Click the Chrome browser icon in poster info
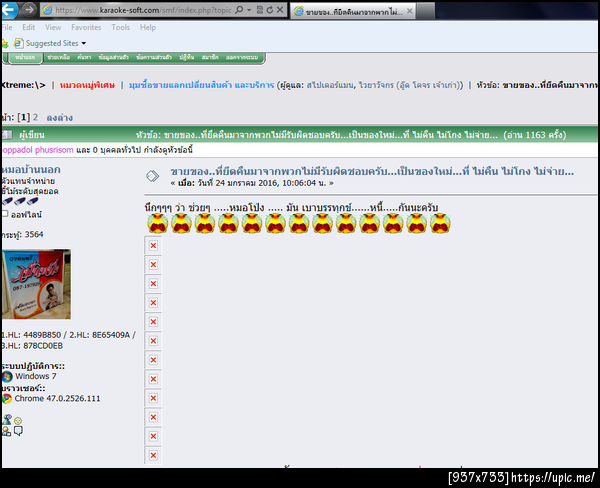 point(7,399)
